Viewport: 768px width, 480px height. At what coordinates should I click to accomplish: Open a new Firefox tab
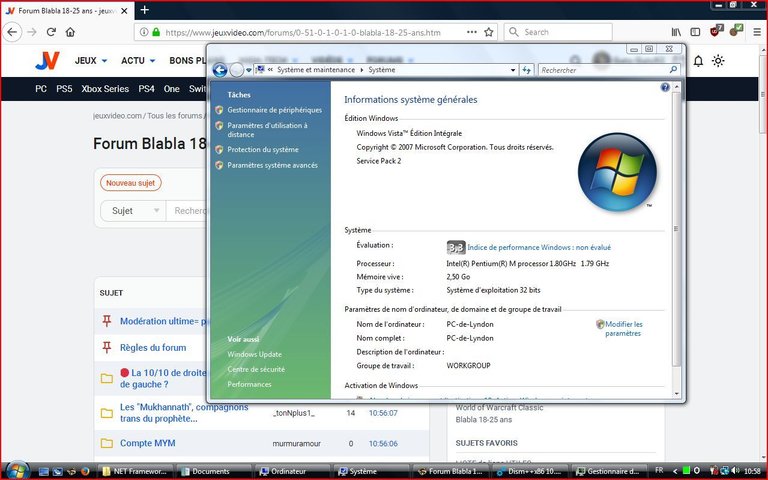pos(144,10)
